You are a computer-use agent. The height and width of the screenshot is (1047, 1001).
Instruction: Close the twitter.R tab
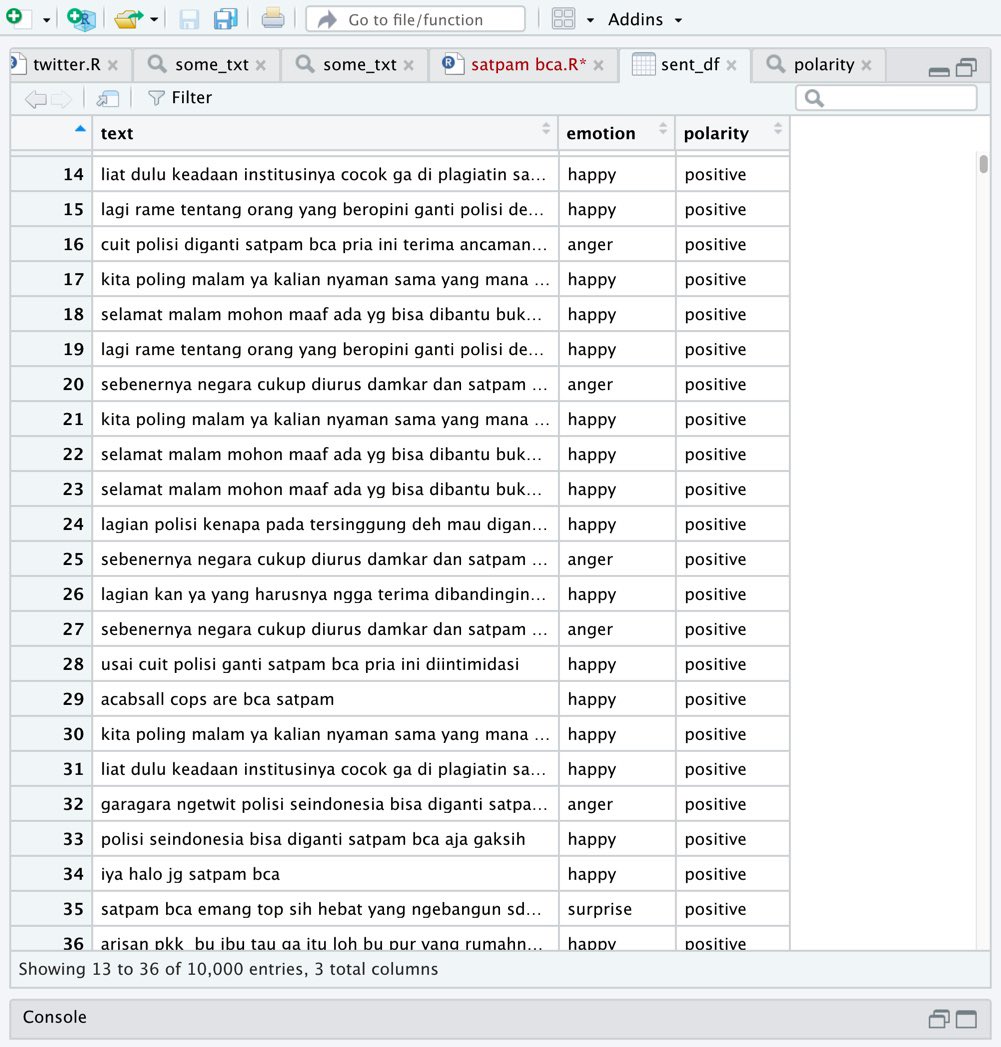tap(114, 65)
